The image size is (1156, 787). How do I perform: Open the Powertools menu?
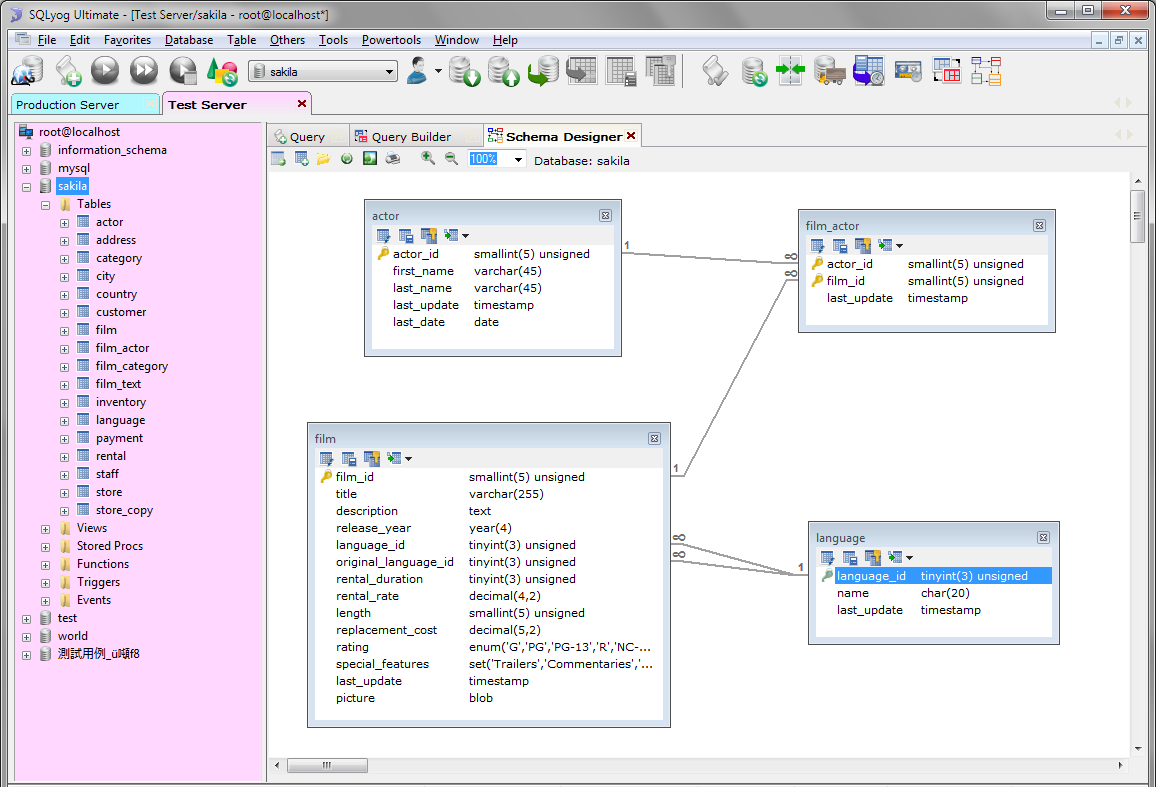(x=391, y=40)
